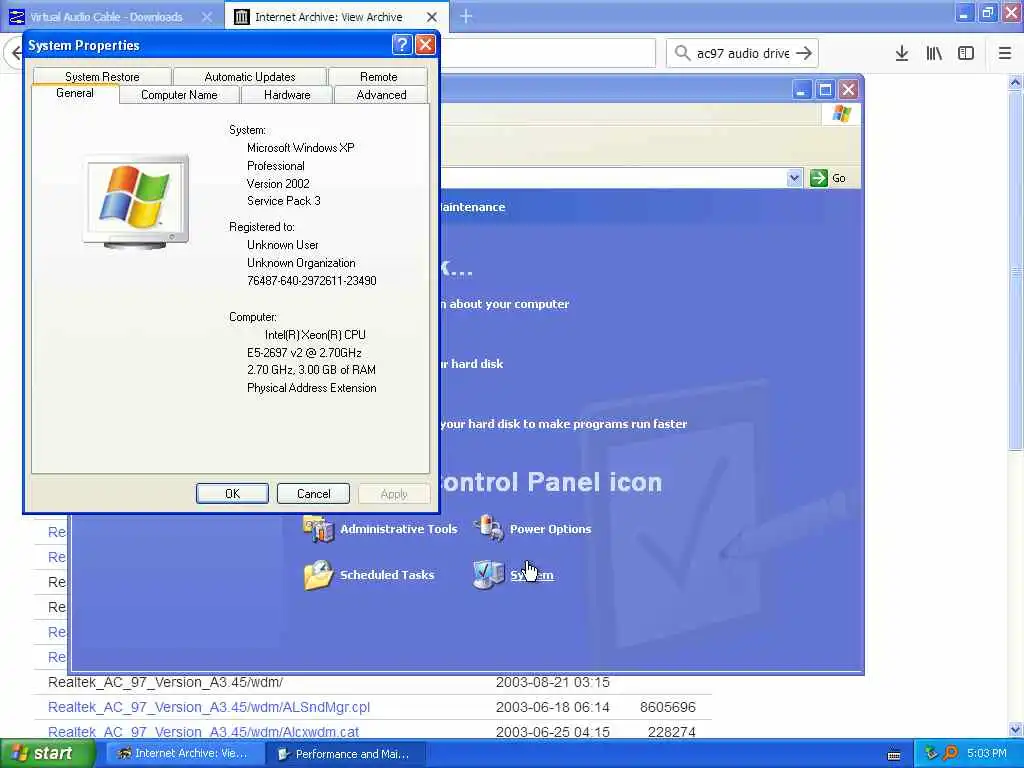Switch to the Performance and Maintenance taskbar button

point(345,754)
